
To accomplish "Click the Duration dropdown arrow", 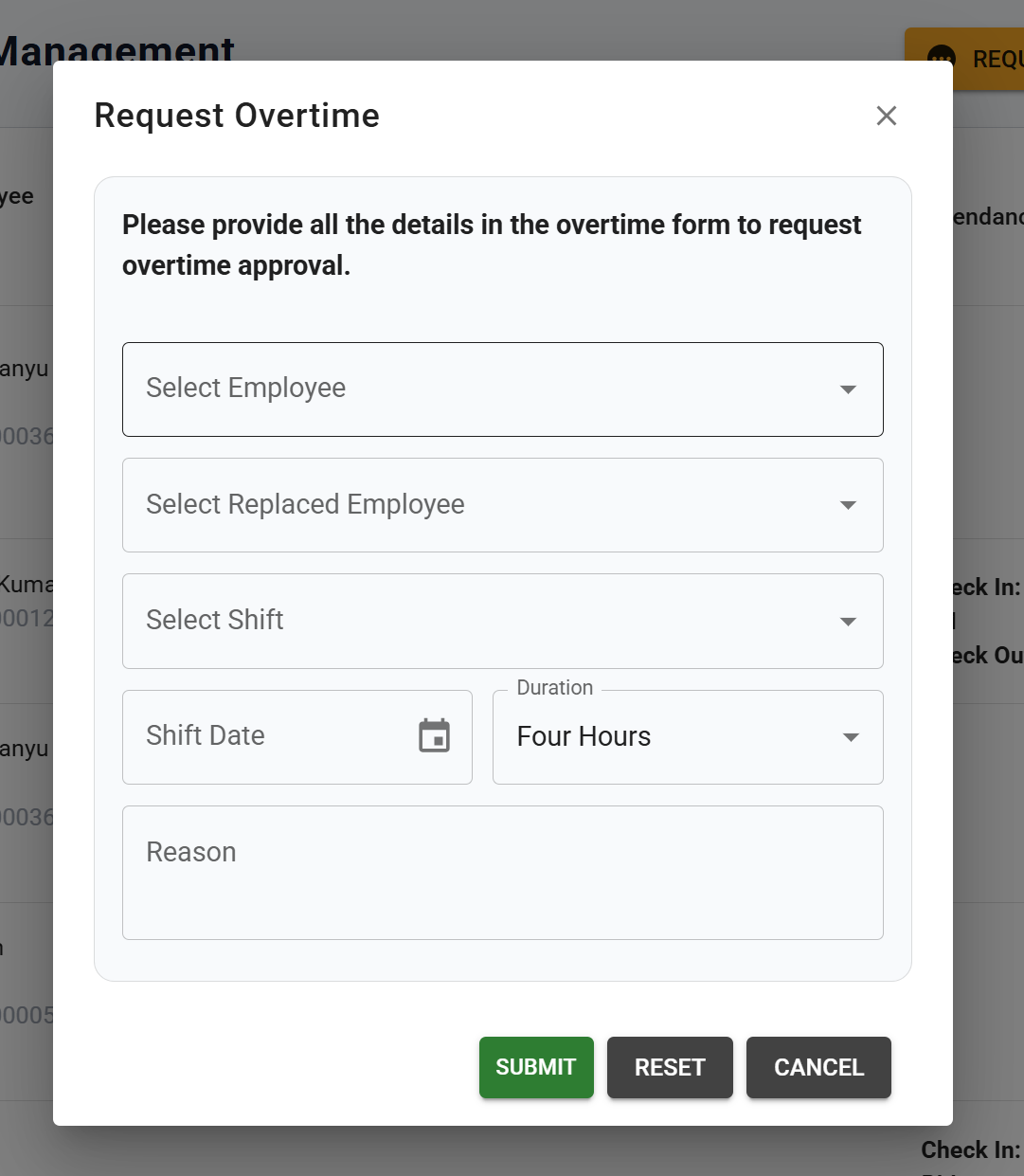I will click(x=851, y=737).
